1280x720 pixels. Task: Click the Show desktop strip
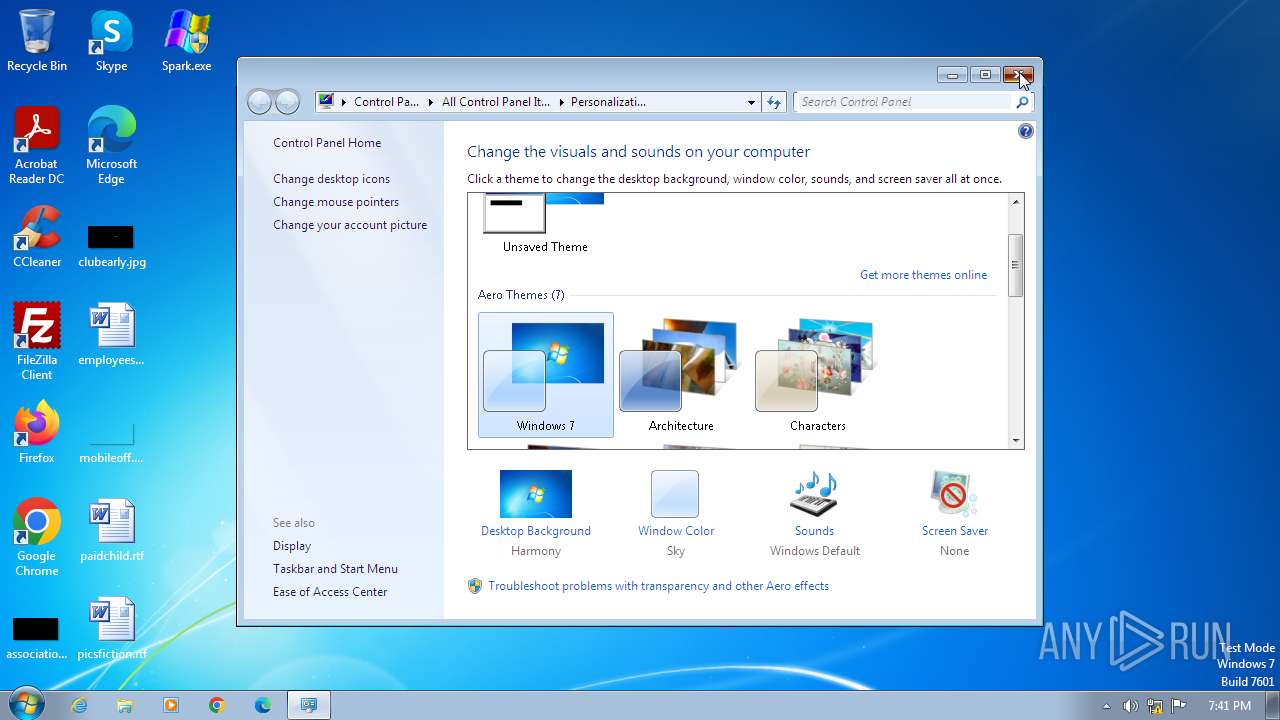[1272, 705]
